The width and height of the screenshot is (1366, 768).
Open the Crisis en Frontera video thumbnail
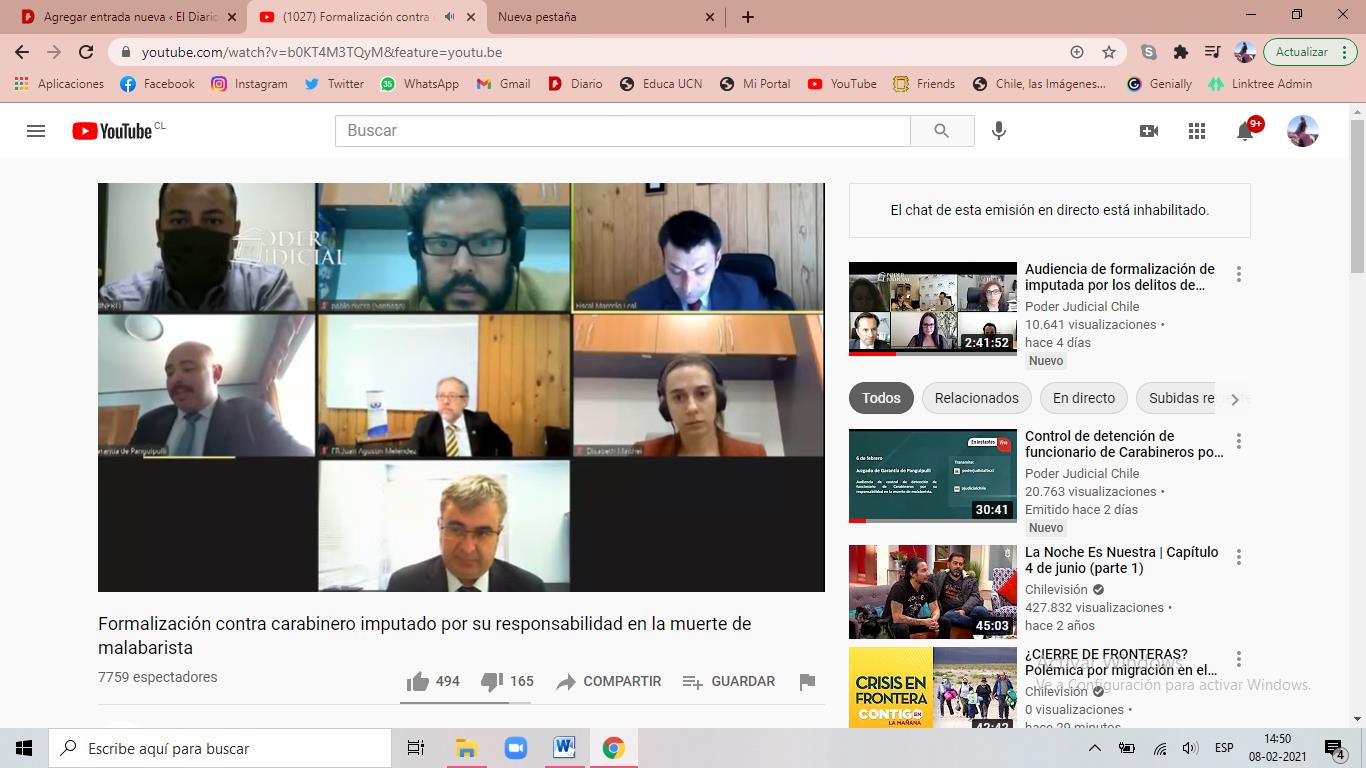point(933,687)
